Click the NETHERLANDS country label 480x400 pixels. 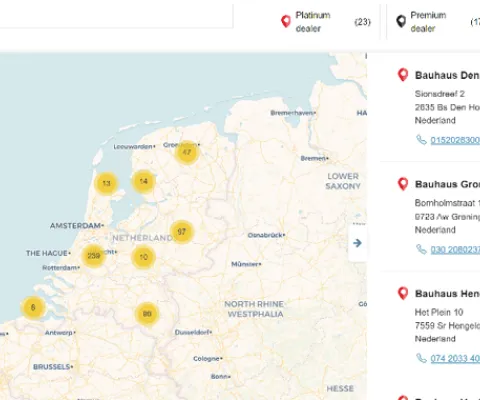click(142, 238)
